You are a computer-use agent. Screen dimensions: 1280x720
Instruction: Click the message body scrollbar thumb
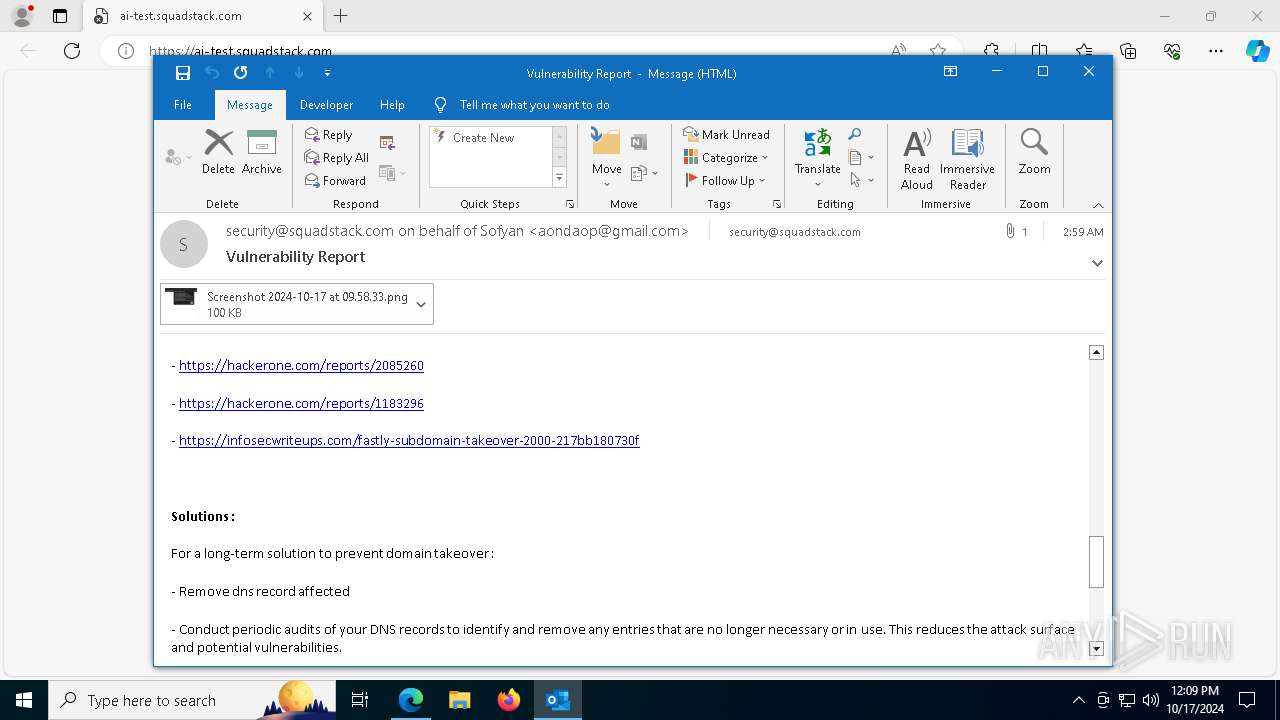click(x=1097, y=562)
